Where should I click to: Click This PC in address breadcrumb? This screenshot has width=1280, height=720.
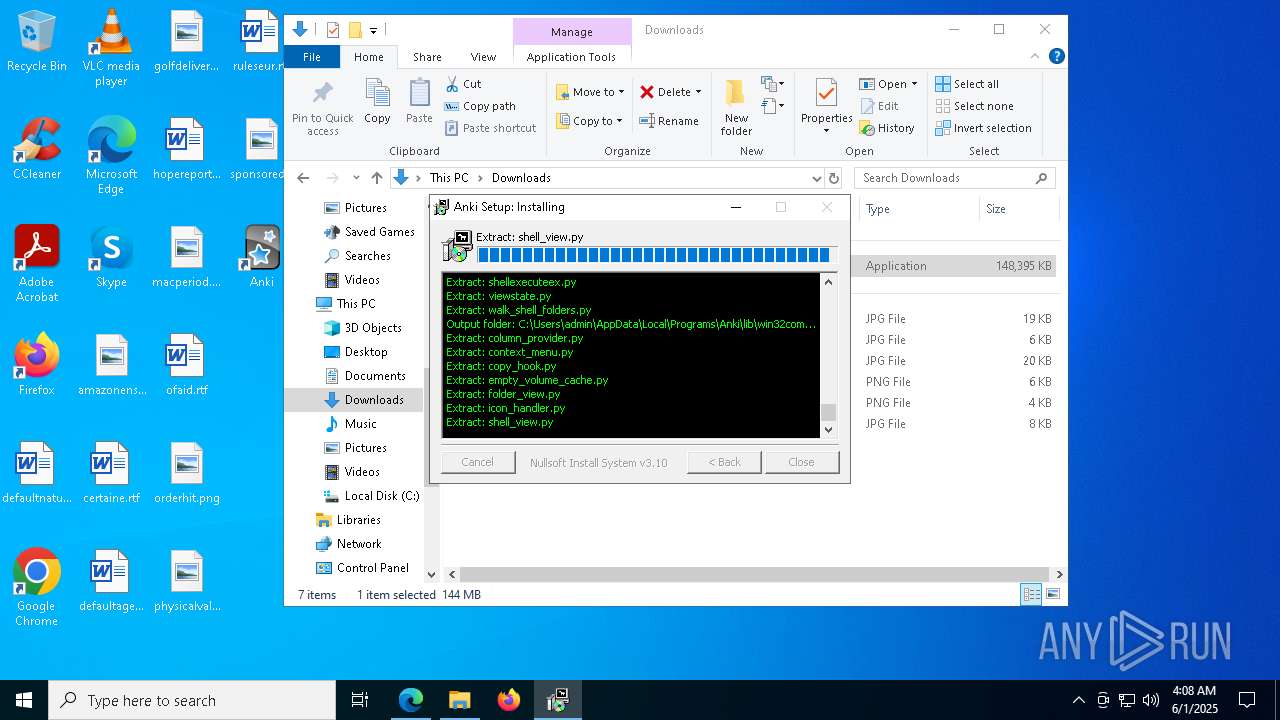tap(449, 178)
